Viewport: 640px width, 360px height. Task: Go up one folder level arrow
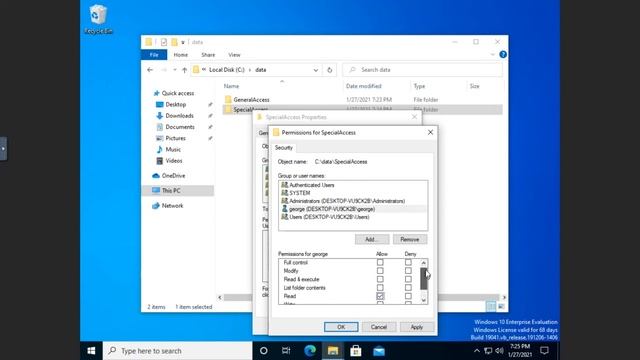(184, 70)
